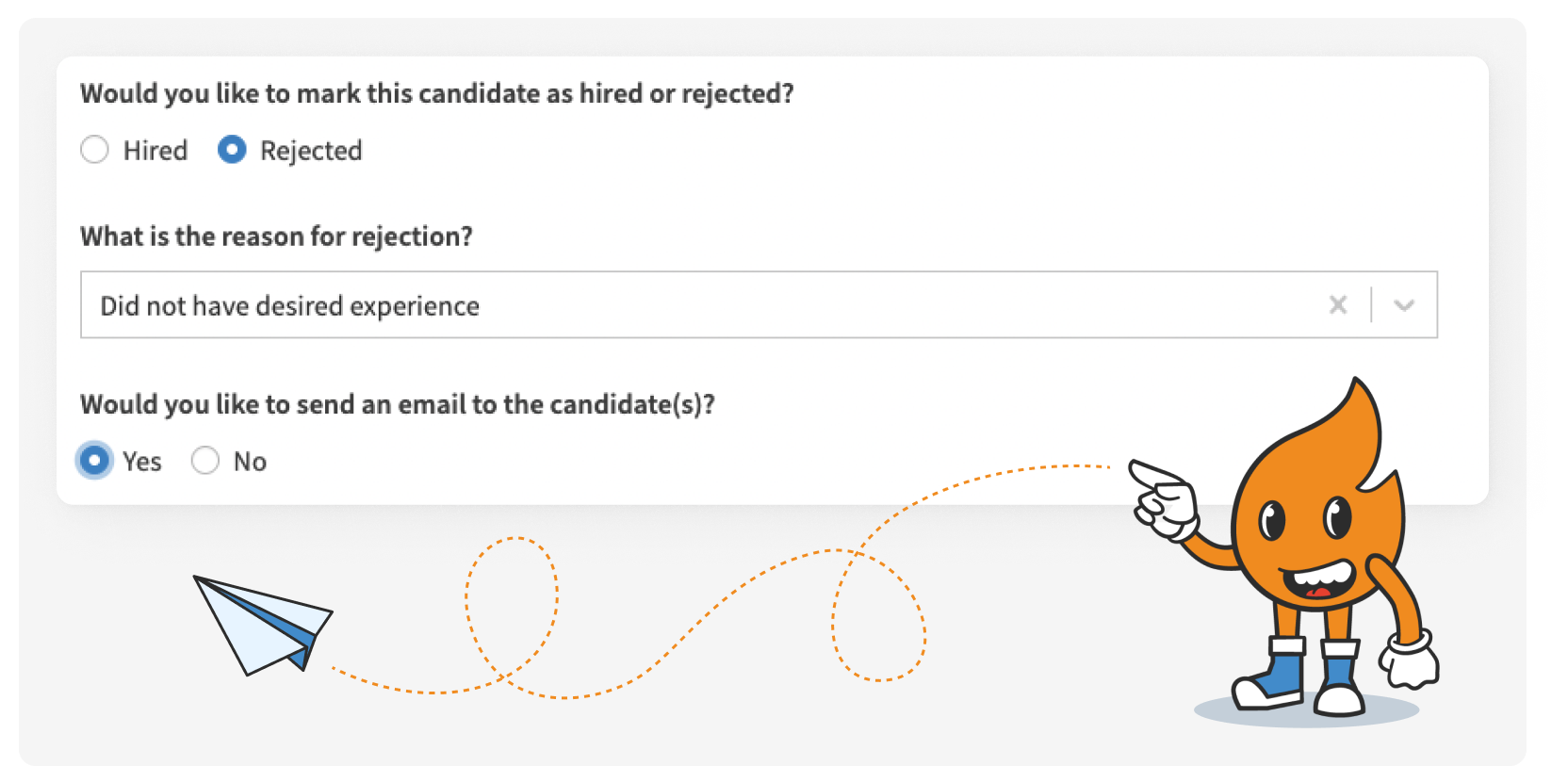
Task: Clear the rejection reason with the X icon
Action: [x=1338, y=304]
